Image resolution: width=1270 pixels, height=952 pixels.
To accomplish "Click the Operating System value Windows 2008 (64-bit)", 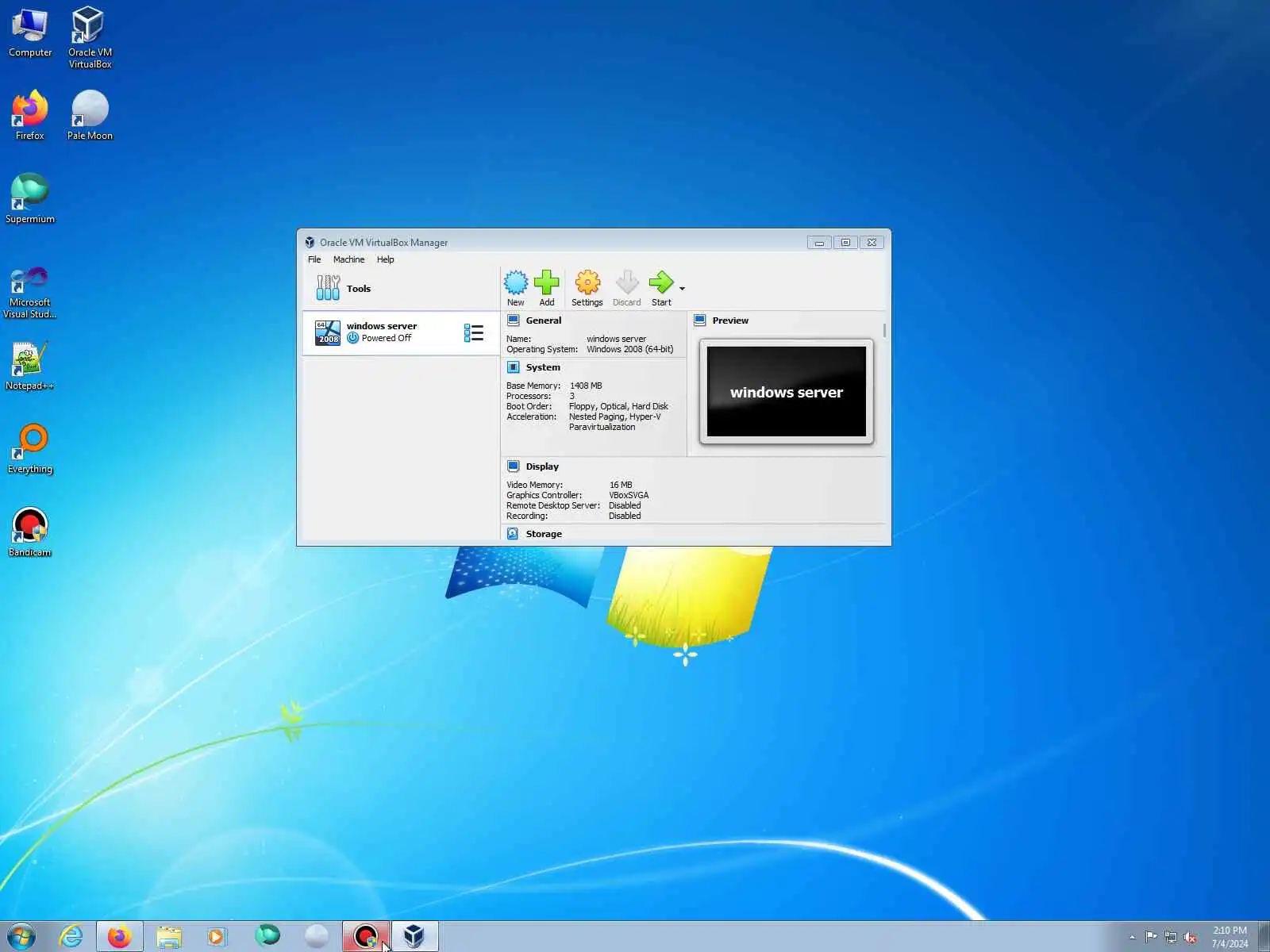I will pos(630,349).
